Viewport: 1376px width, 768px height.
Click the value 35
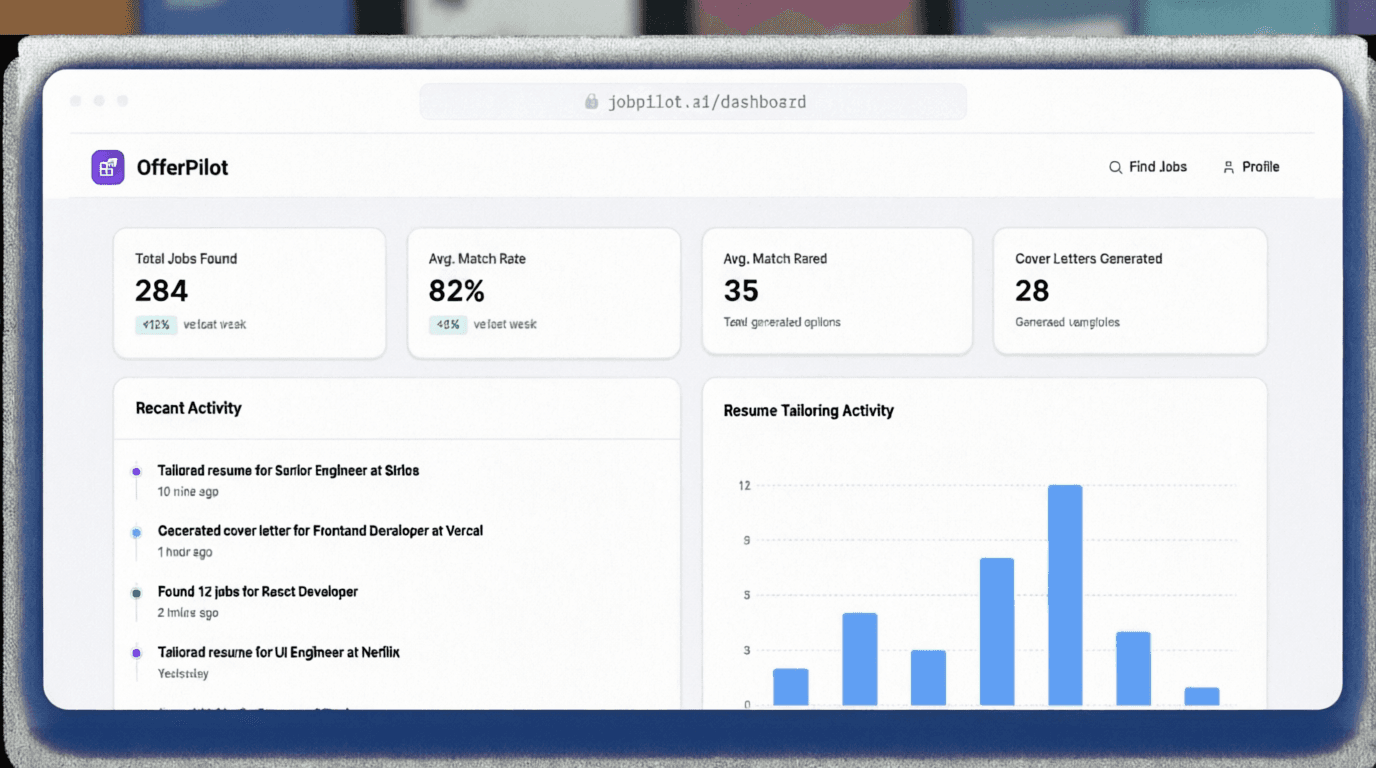(x=741, y=291)
